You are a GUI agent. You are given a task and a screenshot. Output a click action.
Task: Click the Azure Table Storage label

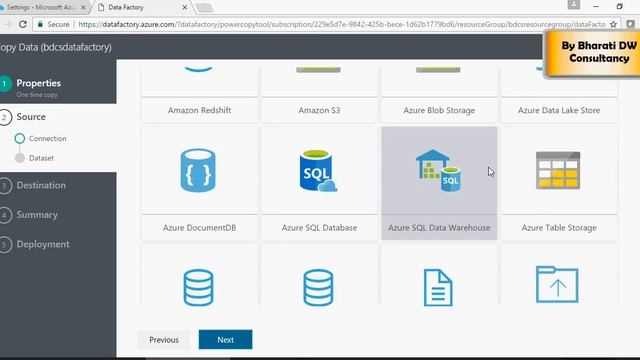[x=559, y=228]
